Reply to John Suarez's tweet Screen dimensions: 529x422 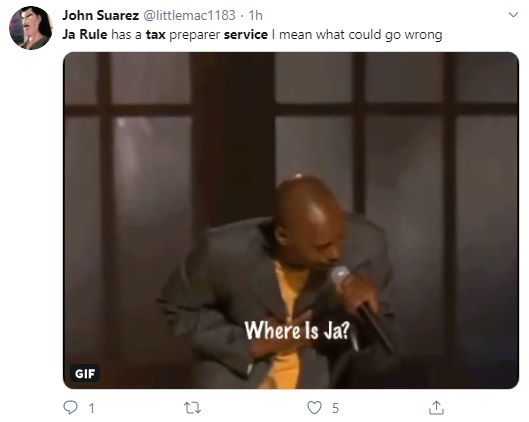(x=70, y=407)
